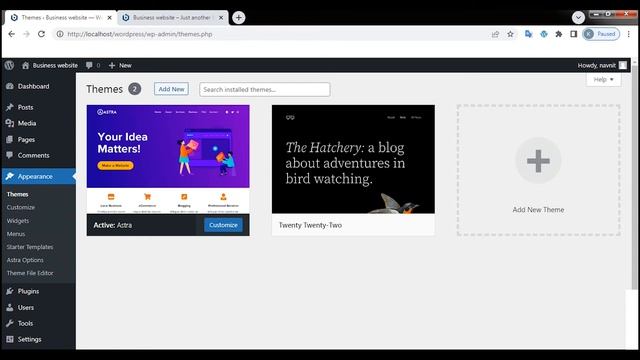
Task: Open the Starter Templates submenu link
Action: (x=30, y=247)
